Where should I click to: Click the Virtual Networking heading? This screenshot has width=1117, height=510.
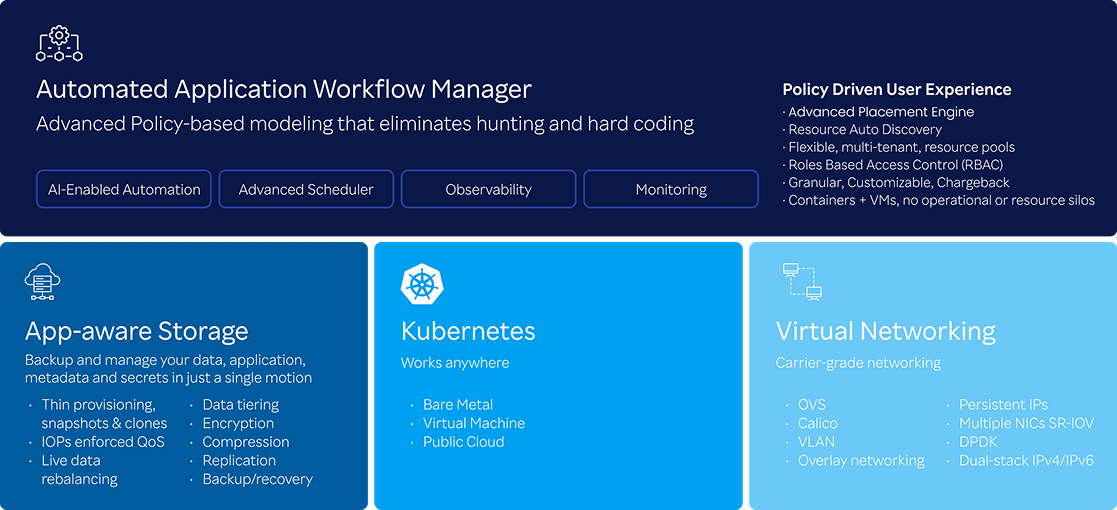tap(885, 331)
